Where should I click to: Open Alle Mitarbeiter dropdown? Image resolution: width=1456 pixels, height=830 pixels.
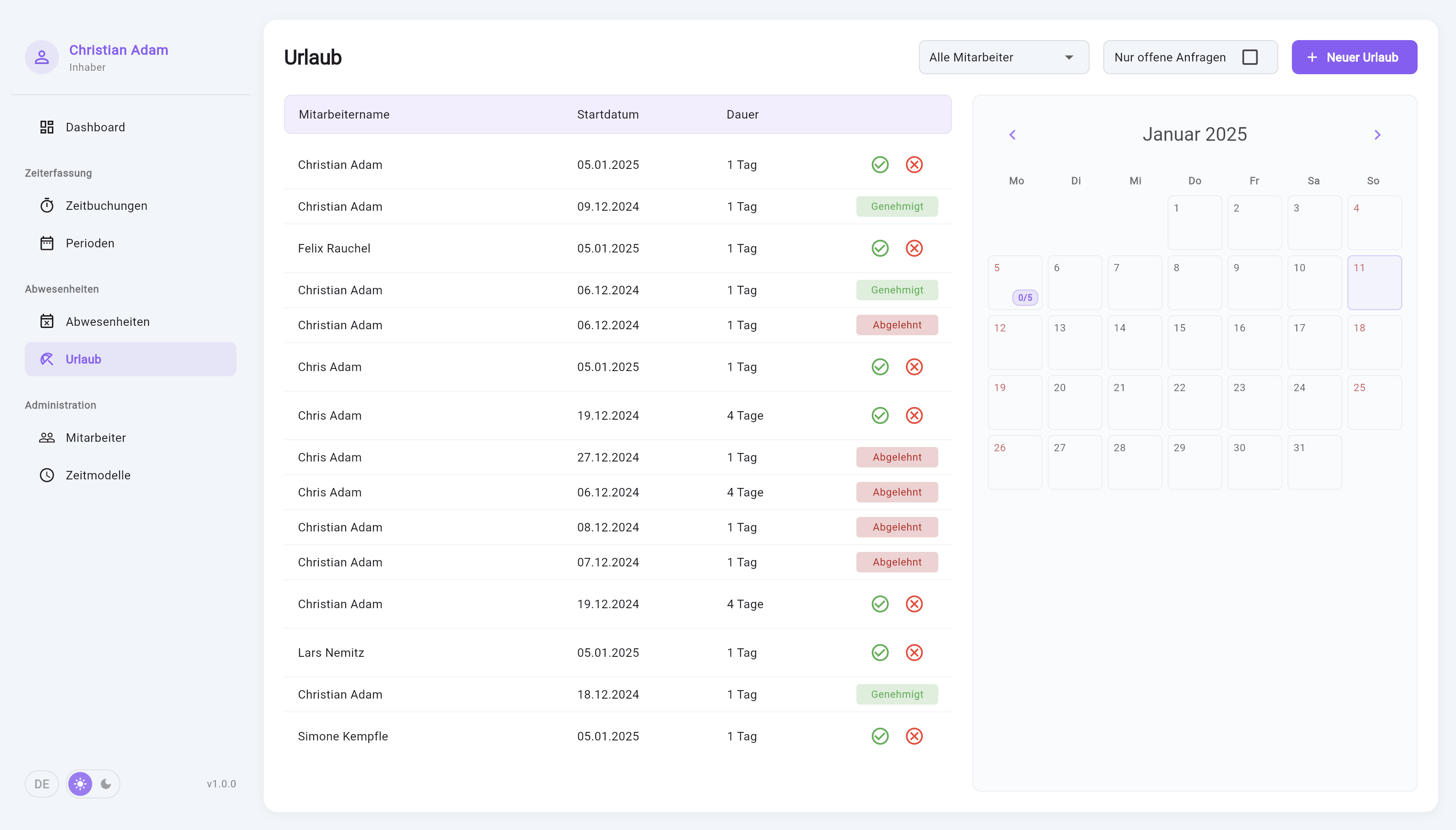1003,57
